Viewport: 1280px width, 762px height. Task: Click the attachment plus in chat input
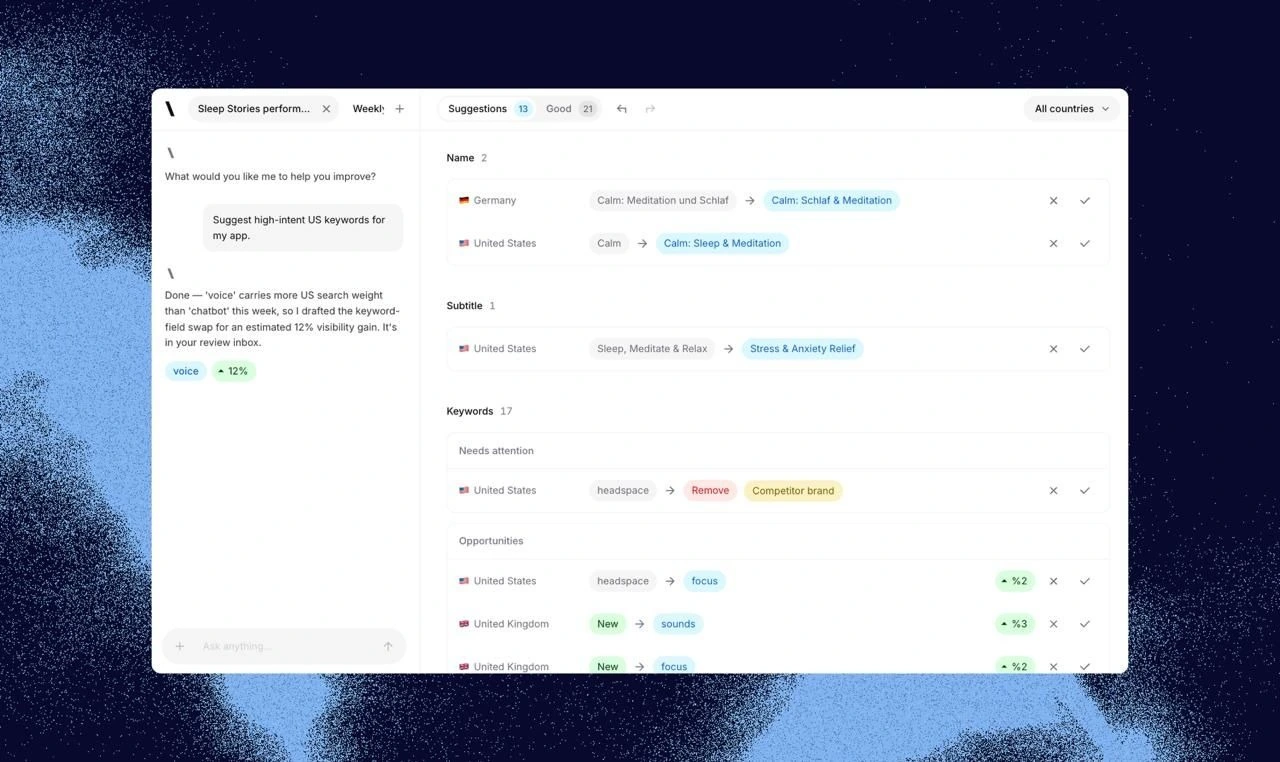tap(180, 646)
